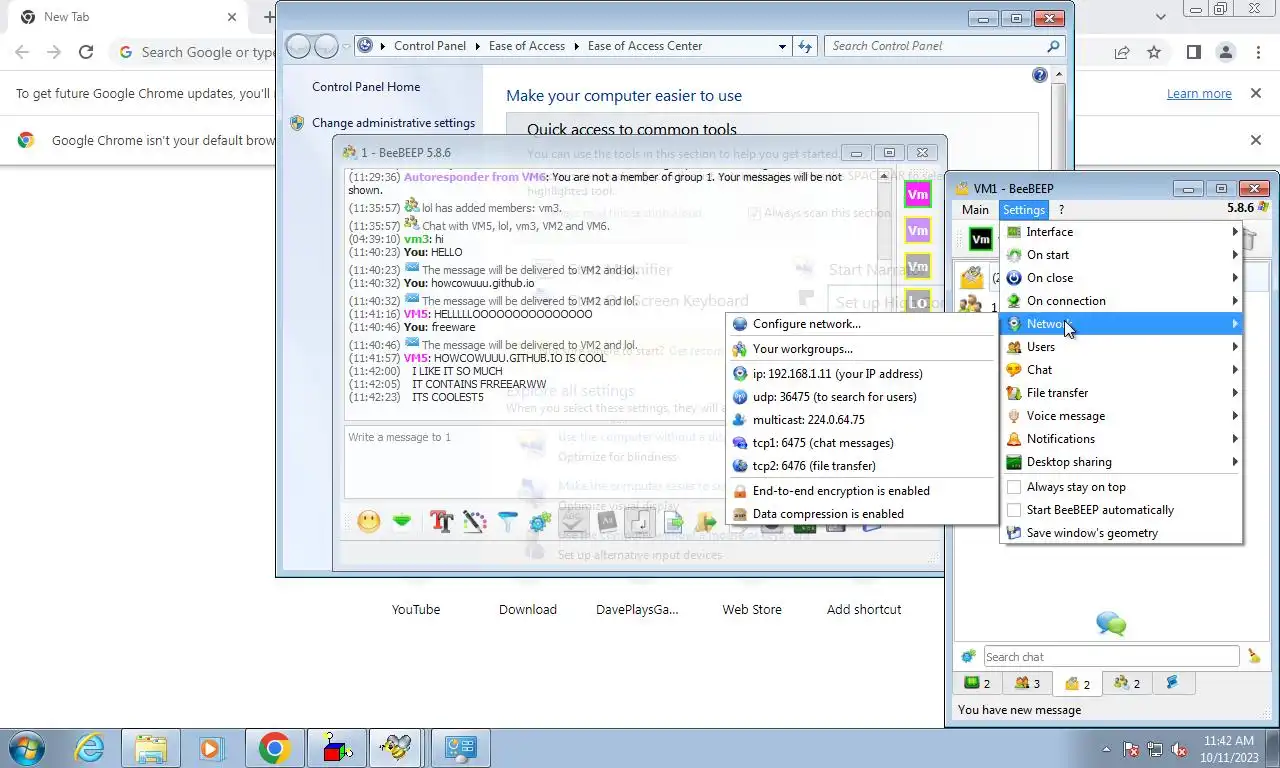
Task: Click Add shortcut tile label
Action: coord(864,609)
